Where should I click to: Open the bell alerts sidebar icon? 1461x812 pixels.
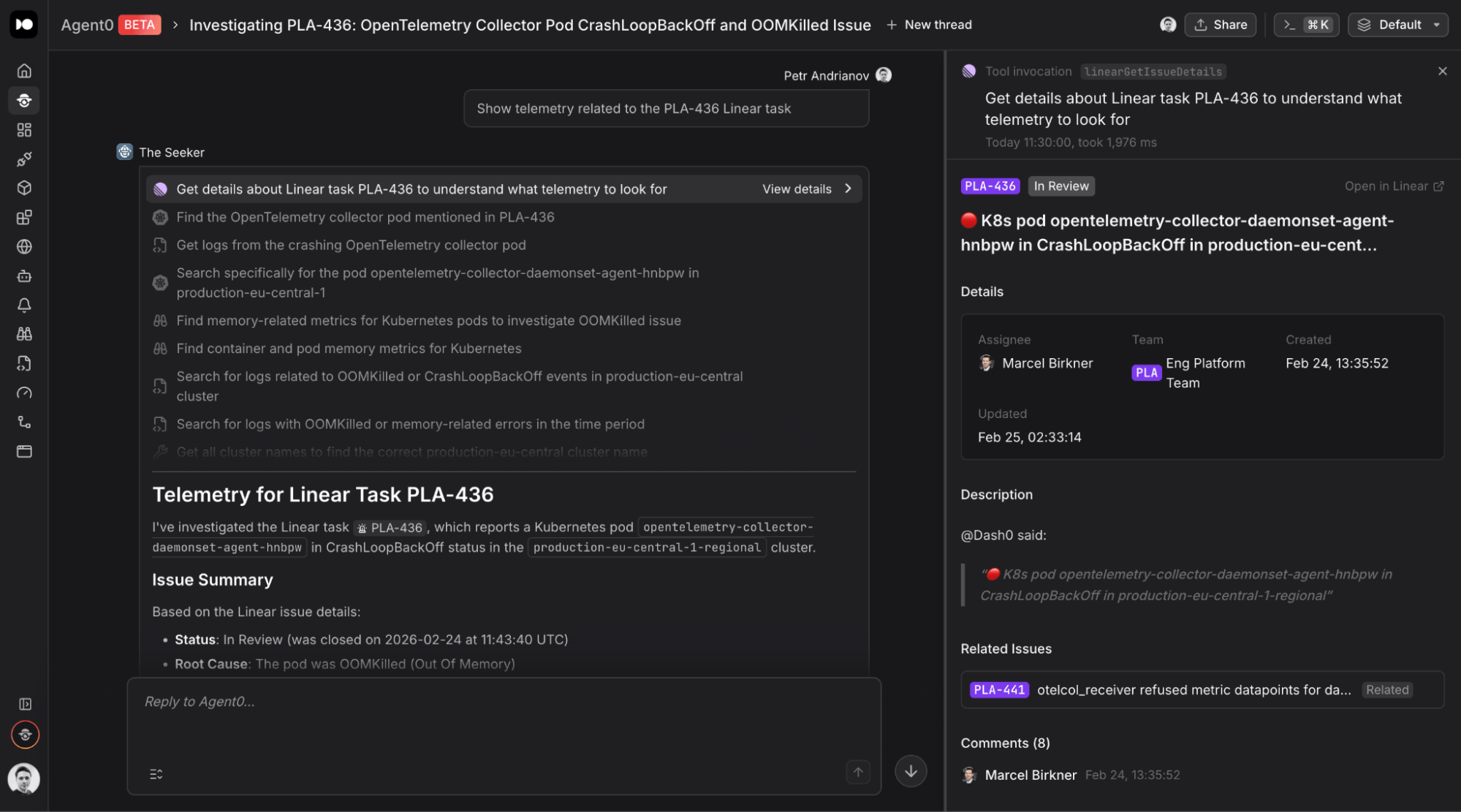click(x=24, y=305)
